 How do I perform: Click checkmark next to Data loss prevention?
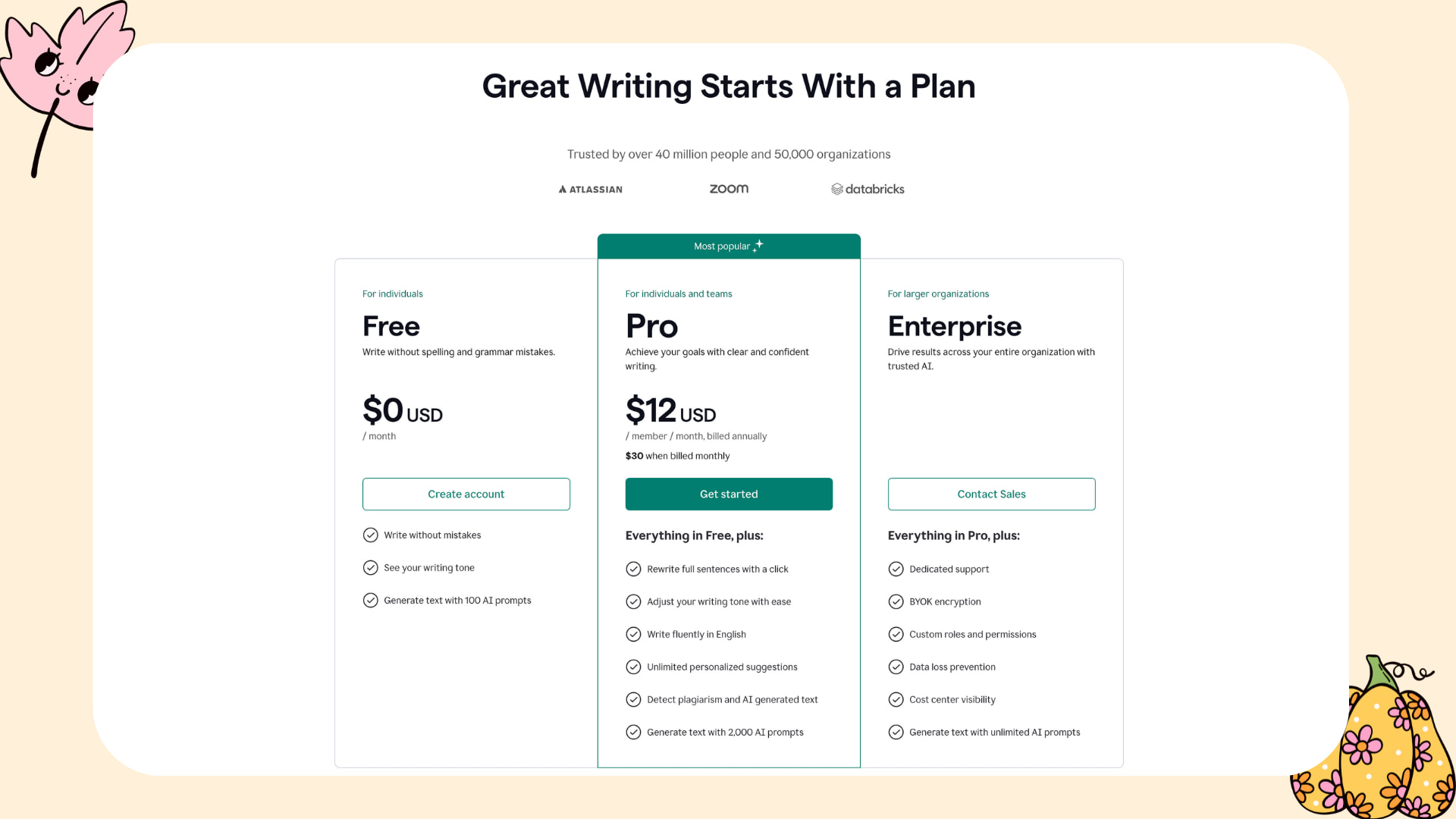click(896, 667)
